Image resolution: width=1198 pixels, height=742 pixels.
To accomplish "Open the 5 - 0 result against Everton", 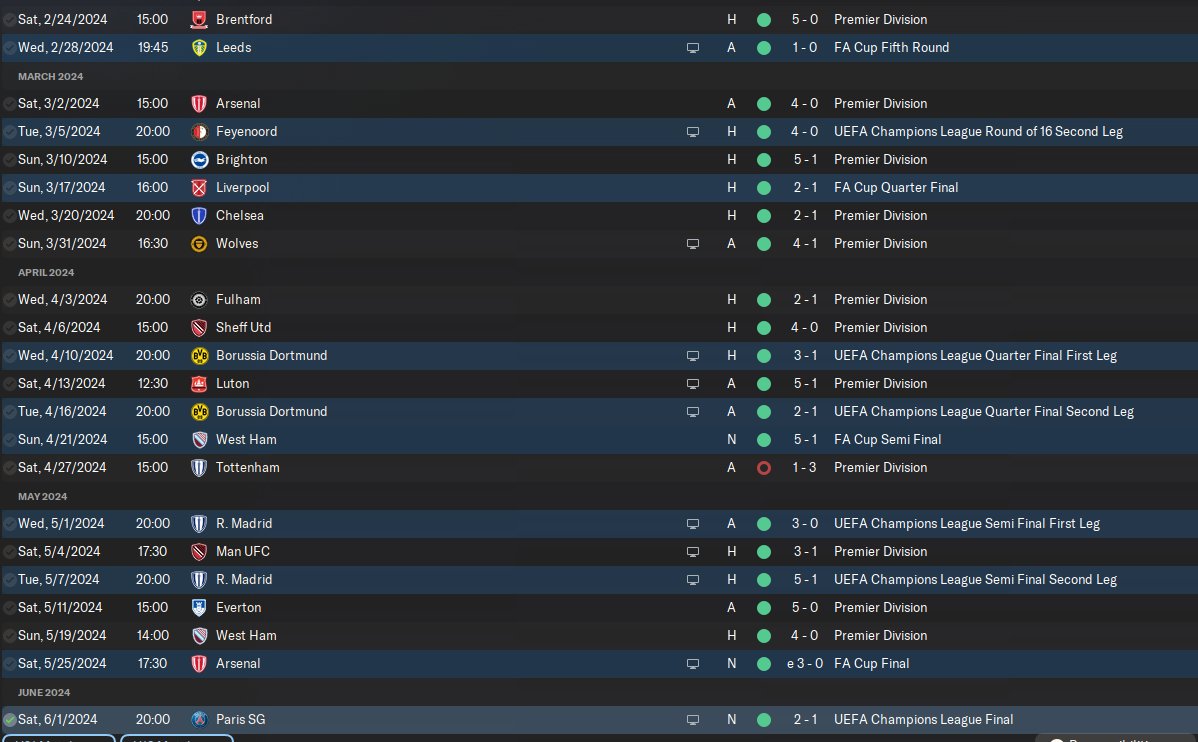I will [x=805, y=608].
